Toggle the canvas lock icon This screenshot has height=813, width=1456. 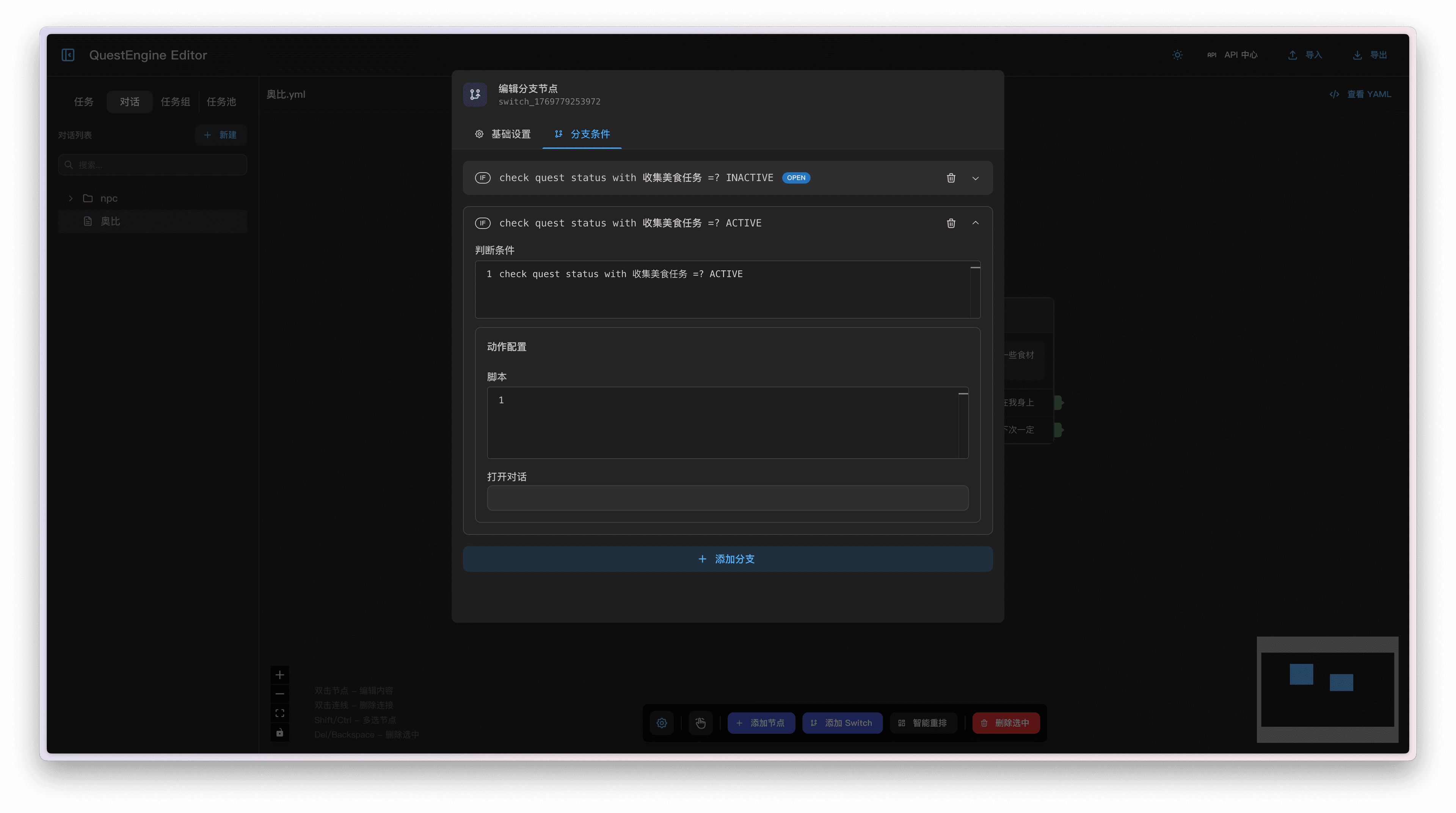[x=280, y=733]
